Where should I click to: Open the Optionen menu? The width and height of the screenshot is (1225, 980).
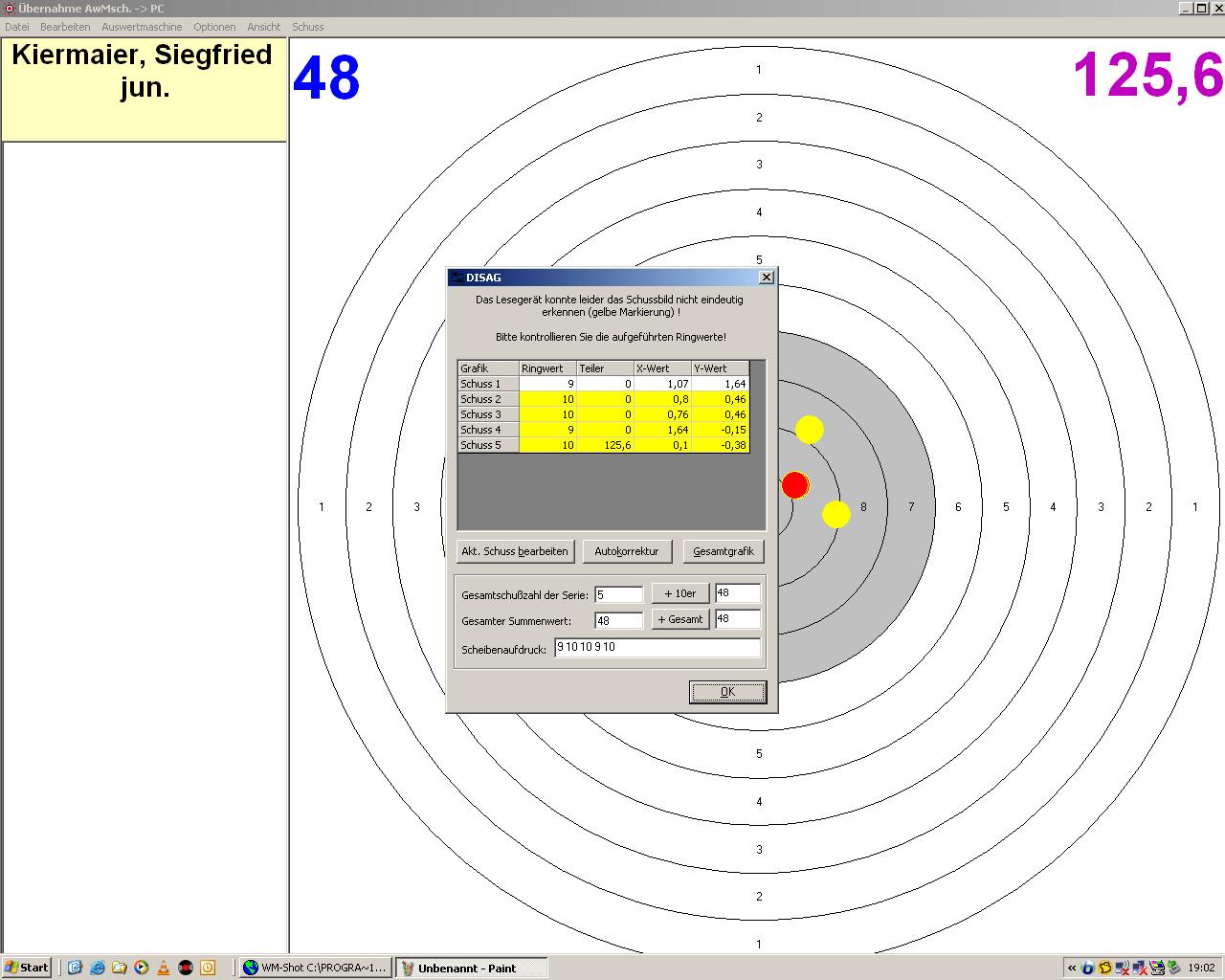tap(214, 27)
